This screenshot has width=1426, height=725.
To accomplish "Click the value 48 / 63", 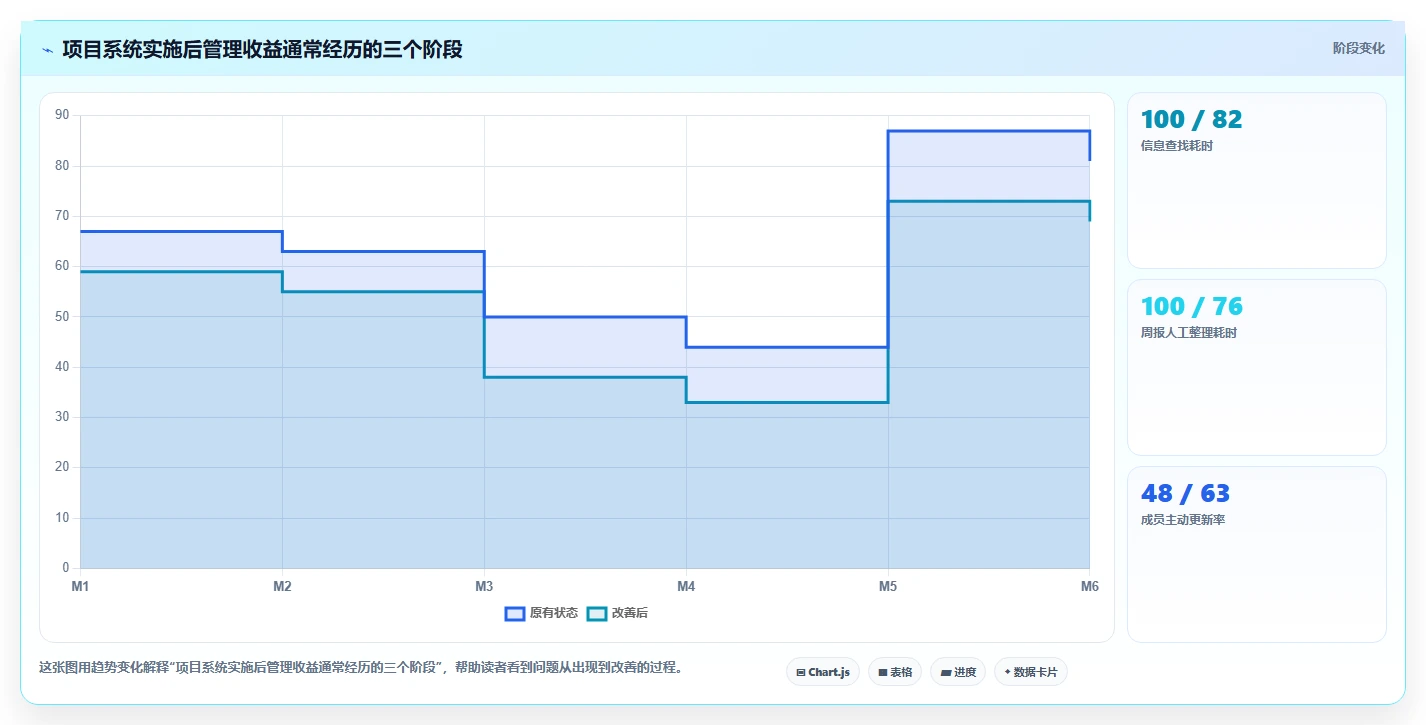I will tap(1185, 494).
